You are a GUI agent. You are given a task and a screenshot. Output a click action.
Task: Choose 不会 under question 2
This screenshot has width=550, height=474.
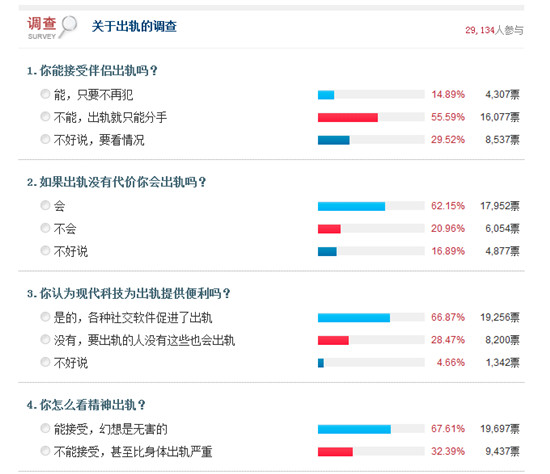(x=45, y=228)
